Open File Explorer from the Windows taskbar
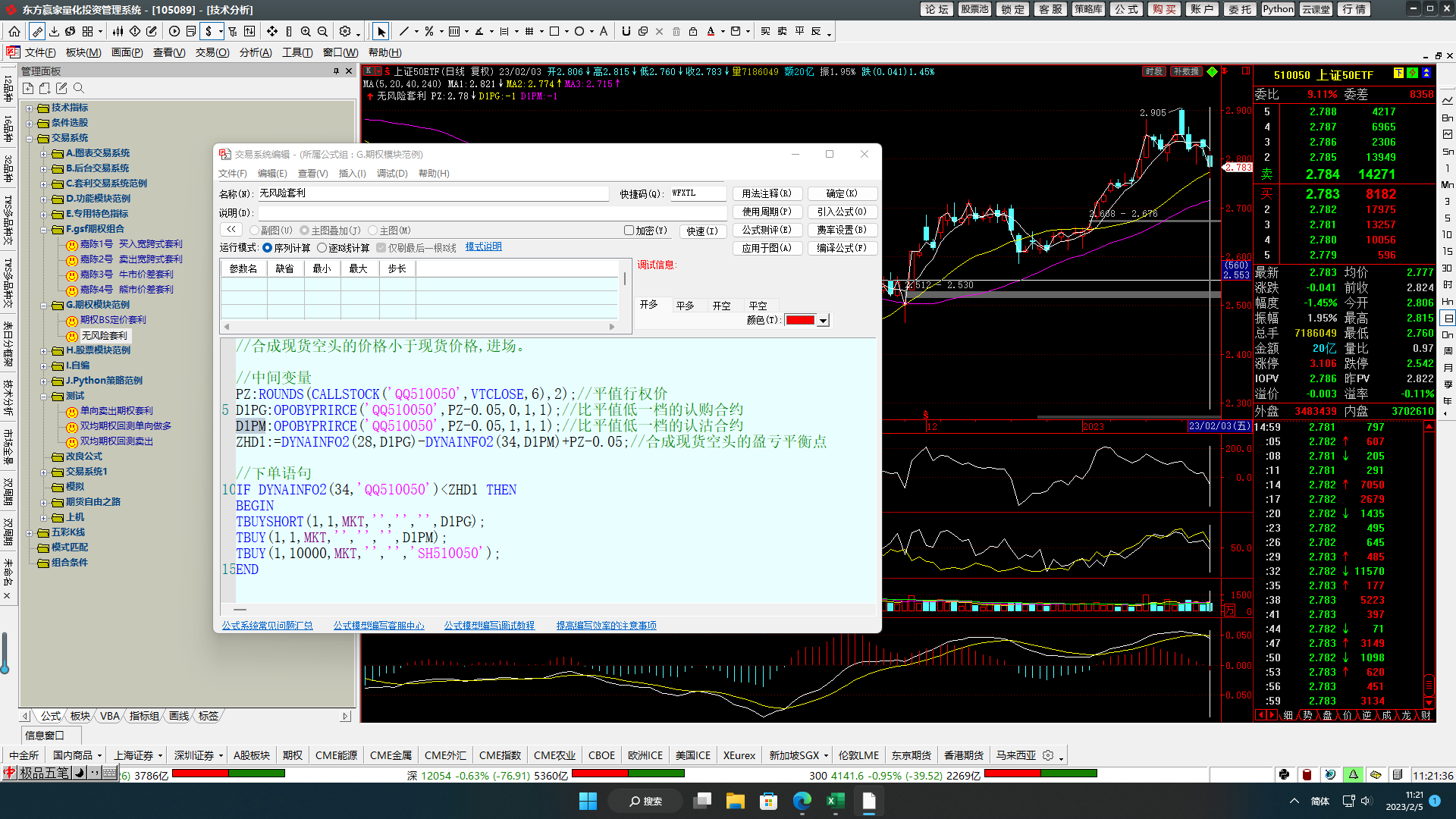 735,801
